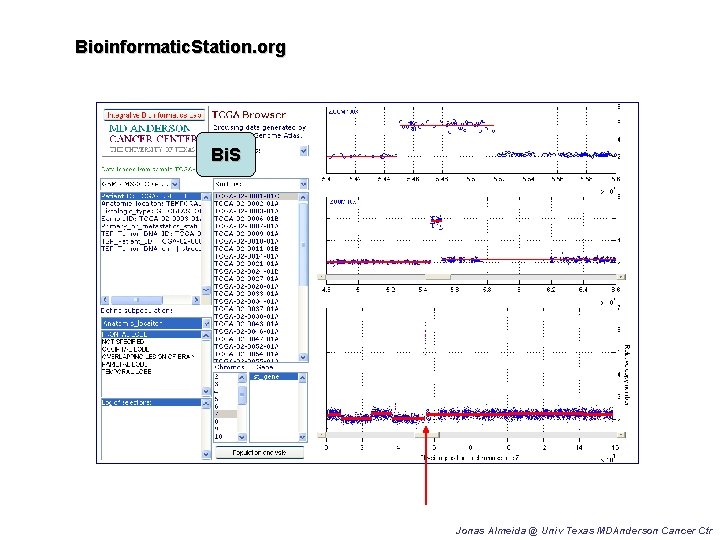720x540 pixels.
Task: Select chromosome 6 in the chromosome list
Action: click(x=225, y=406)
